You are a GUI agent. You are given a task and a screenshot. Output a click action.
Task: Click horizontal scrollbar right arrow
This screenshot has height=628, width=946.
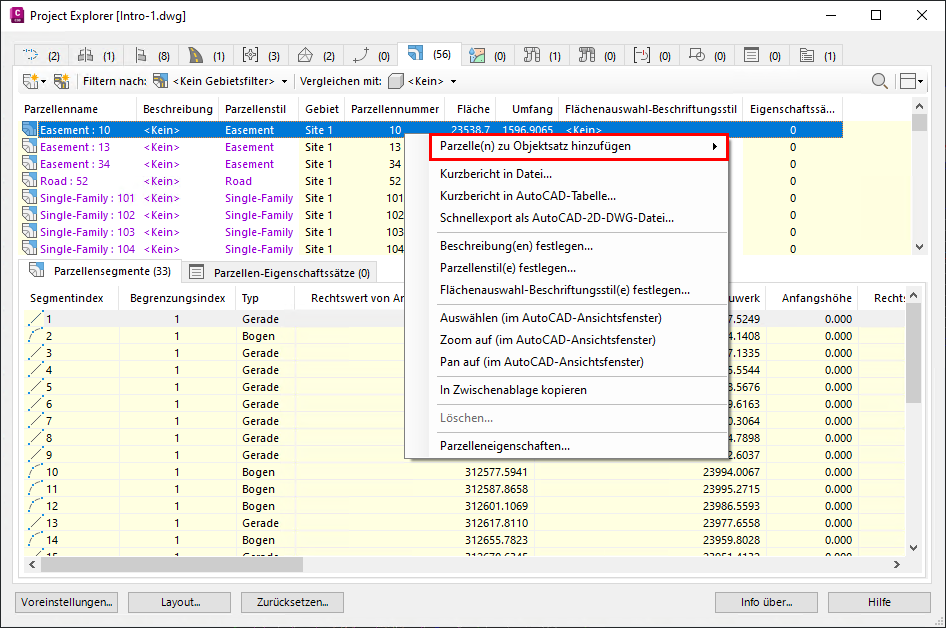click(897, 565)
